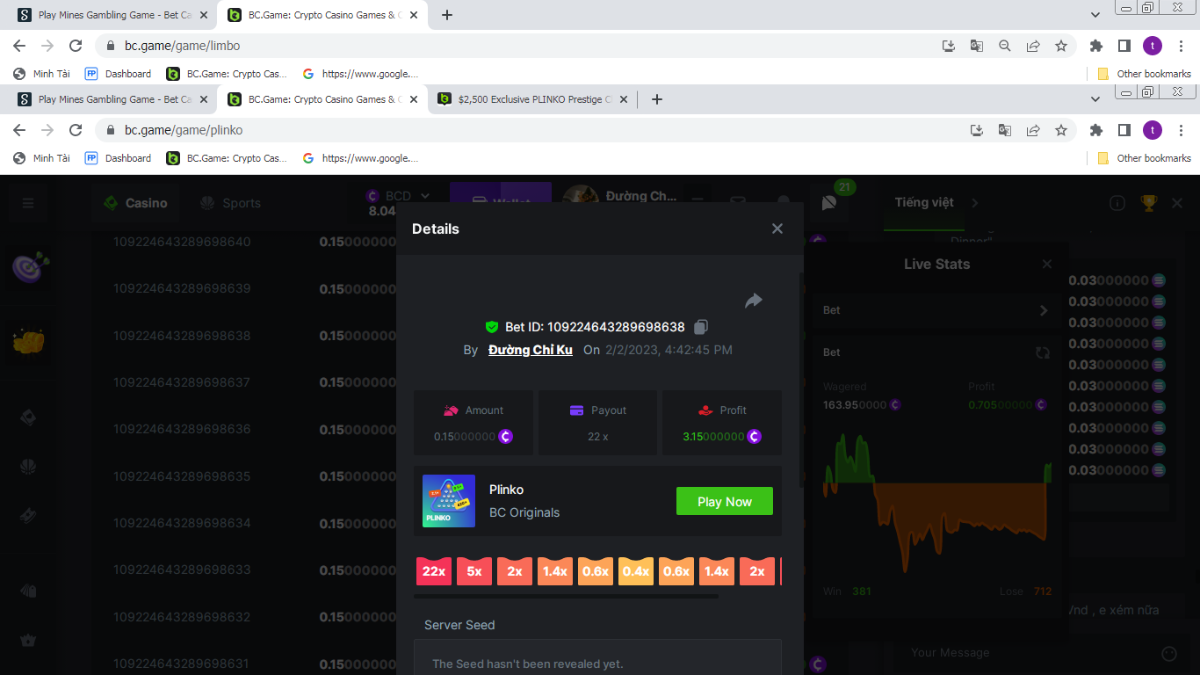The width and height of the screenshot is (1200, 675).
Task: Copy the Bet ID to clipboard
Action: [x=701, y=327]
